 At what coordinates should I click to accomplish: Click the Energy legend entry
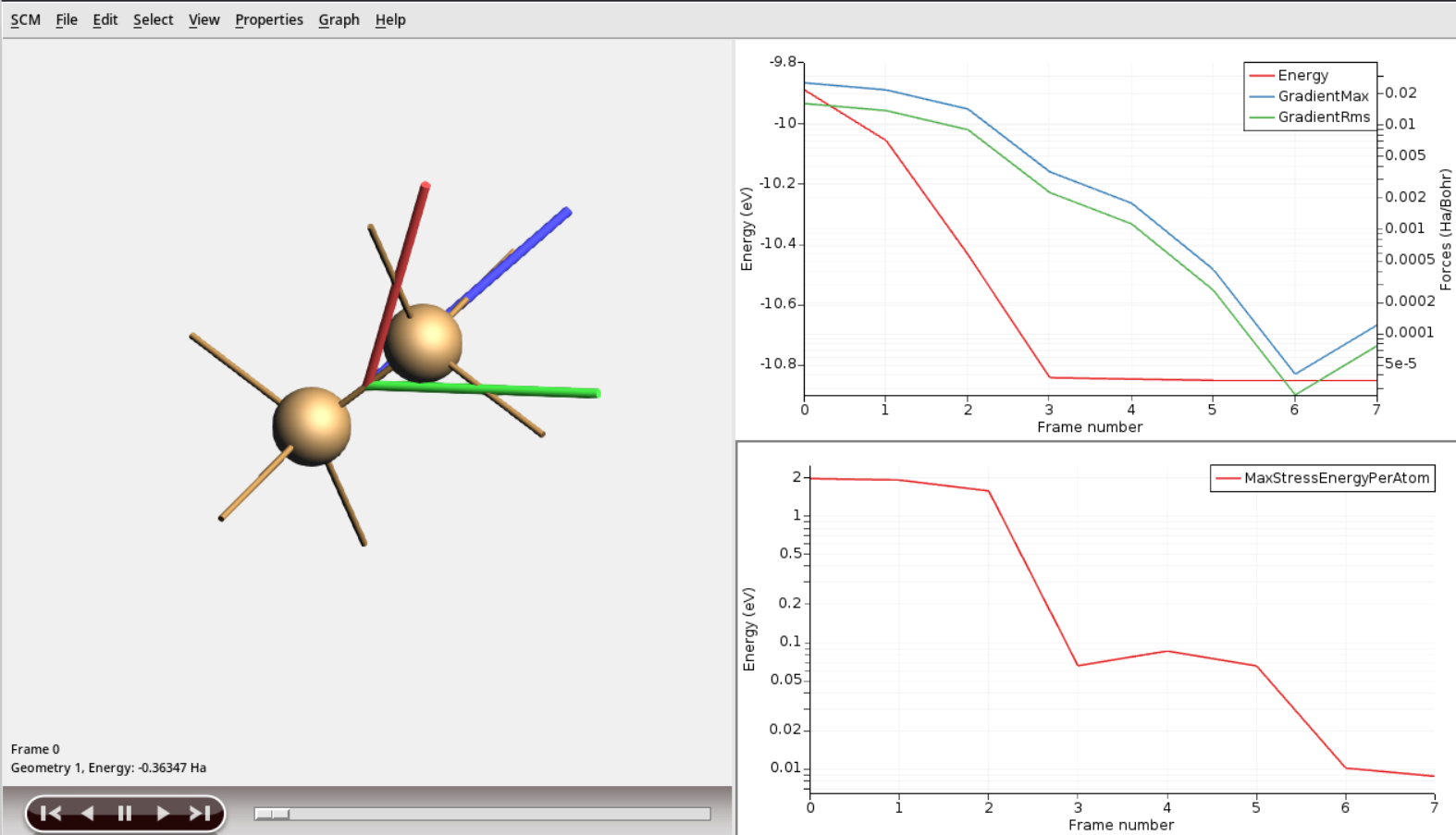(1302, 76)
